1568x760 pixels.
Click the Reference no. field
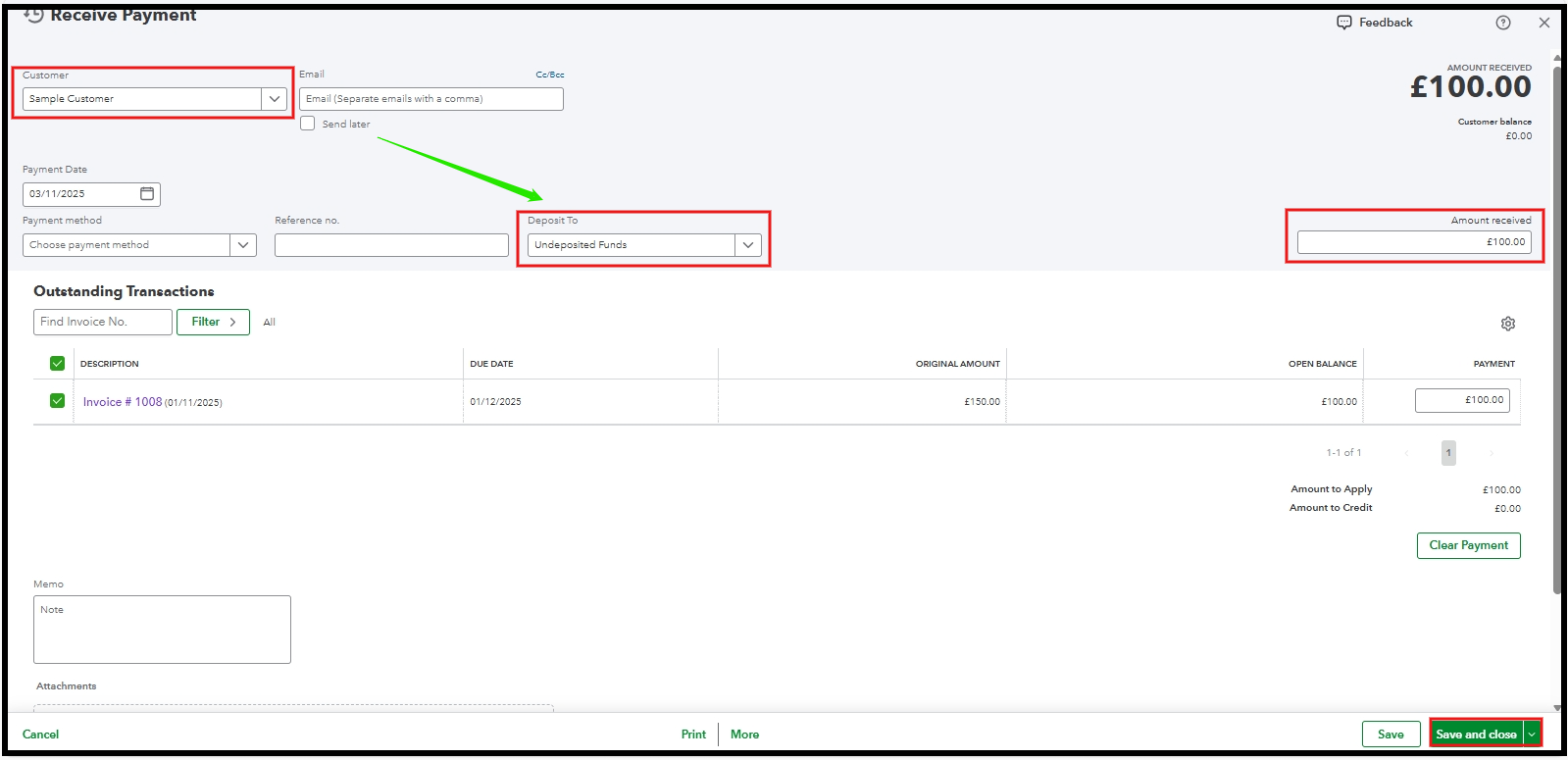point(391,245)
